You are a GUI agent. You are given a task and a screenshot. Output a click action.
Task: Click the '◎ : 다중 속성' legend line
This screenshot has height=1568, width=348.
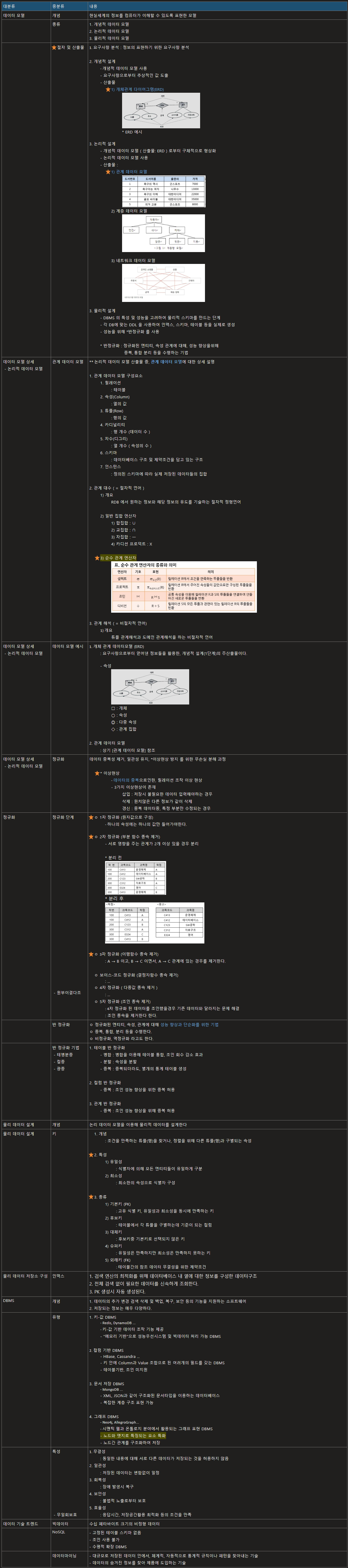pyautogui.click(x=124, y=722)
